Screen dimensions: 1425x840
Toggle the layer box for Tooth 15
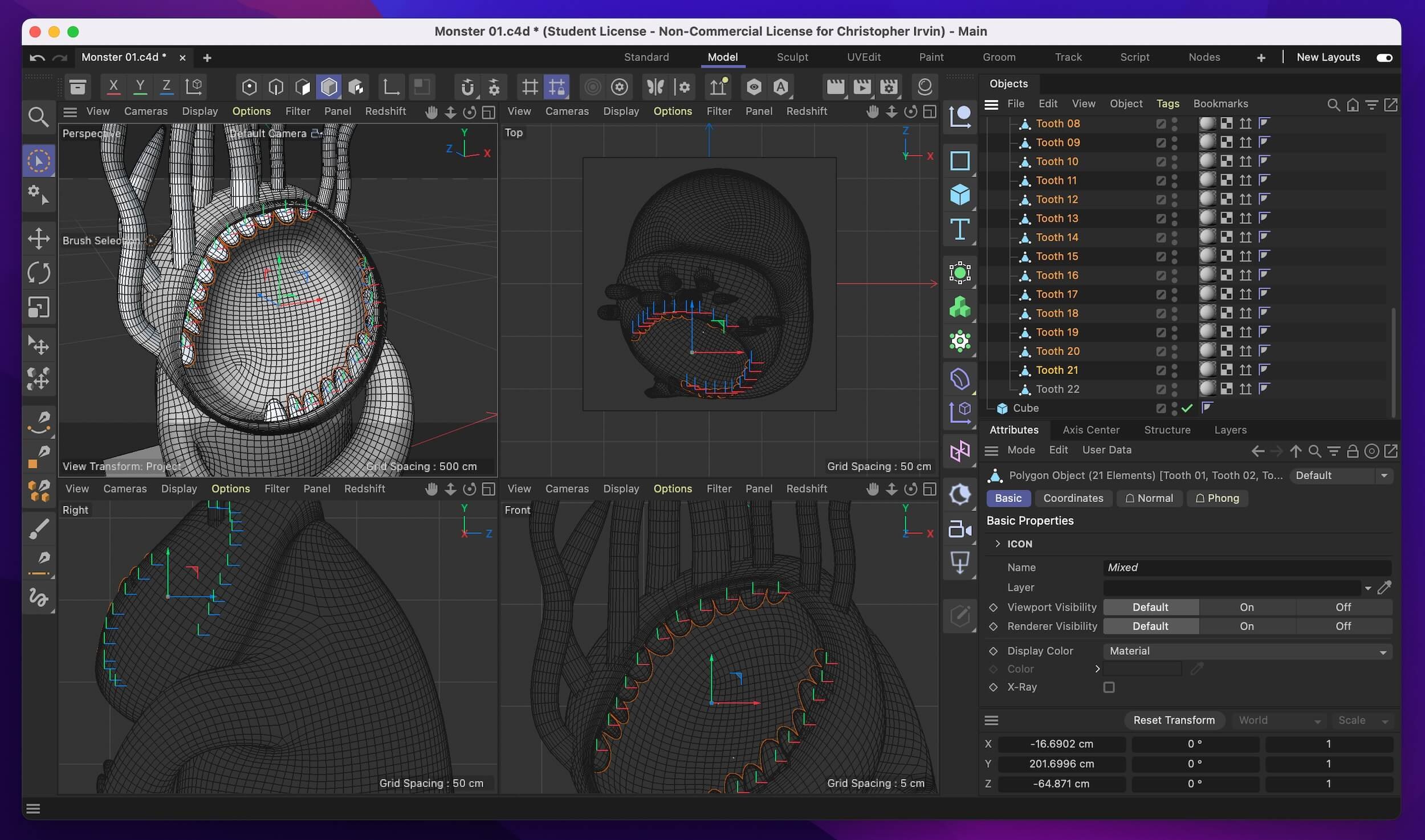coord(1161,256)
